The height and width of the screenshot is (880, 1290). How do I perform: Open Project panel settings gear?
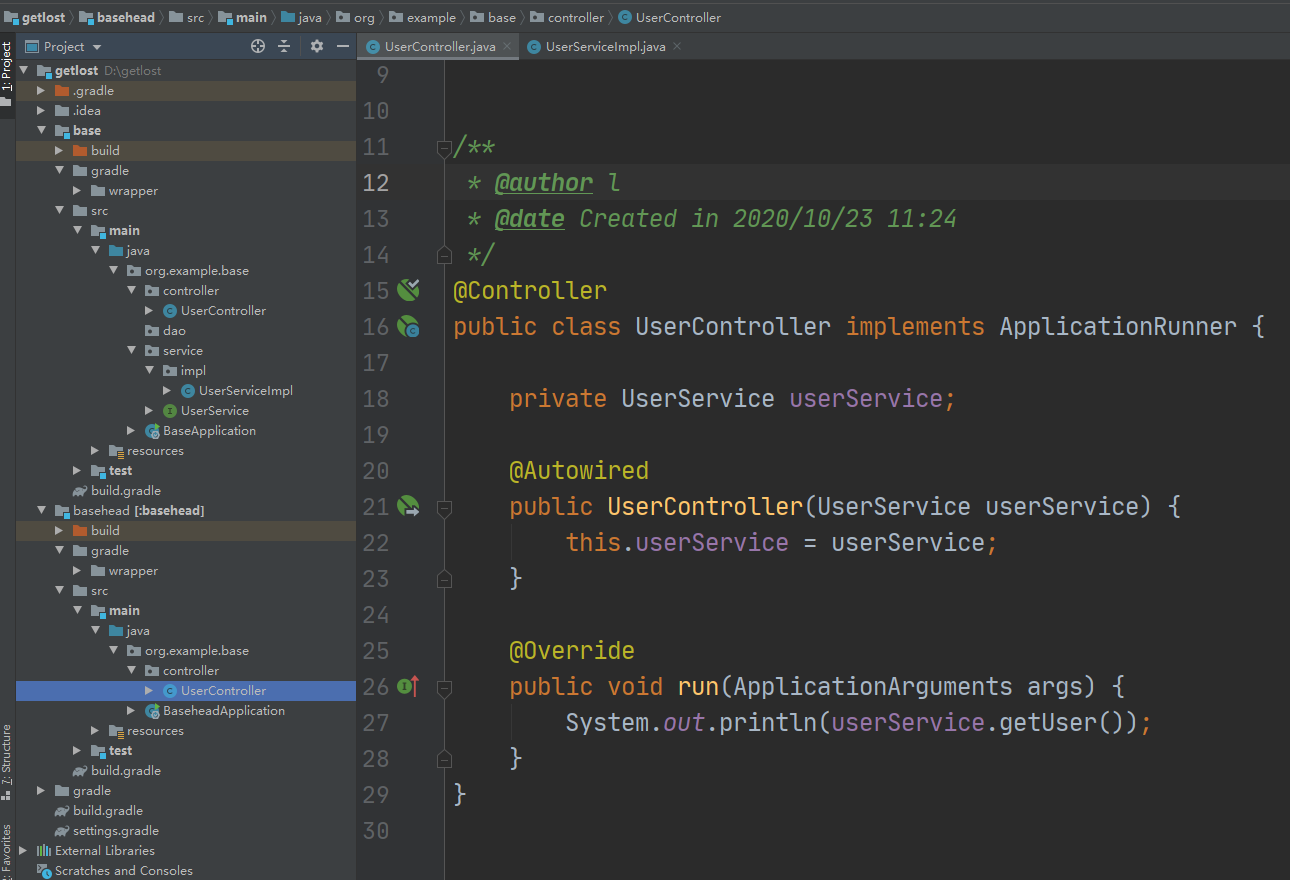(x=317, y=46)
